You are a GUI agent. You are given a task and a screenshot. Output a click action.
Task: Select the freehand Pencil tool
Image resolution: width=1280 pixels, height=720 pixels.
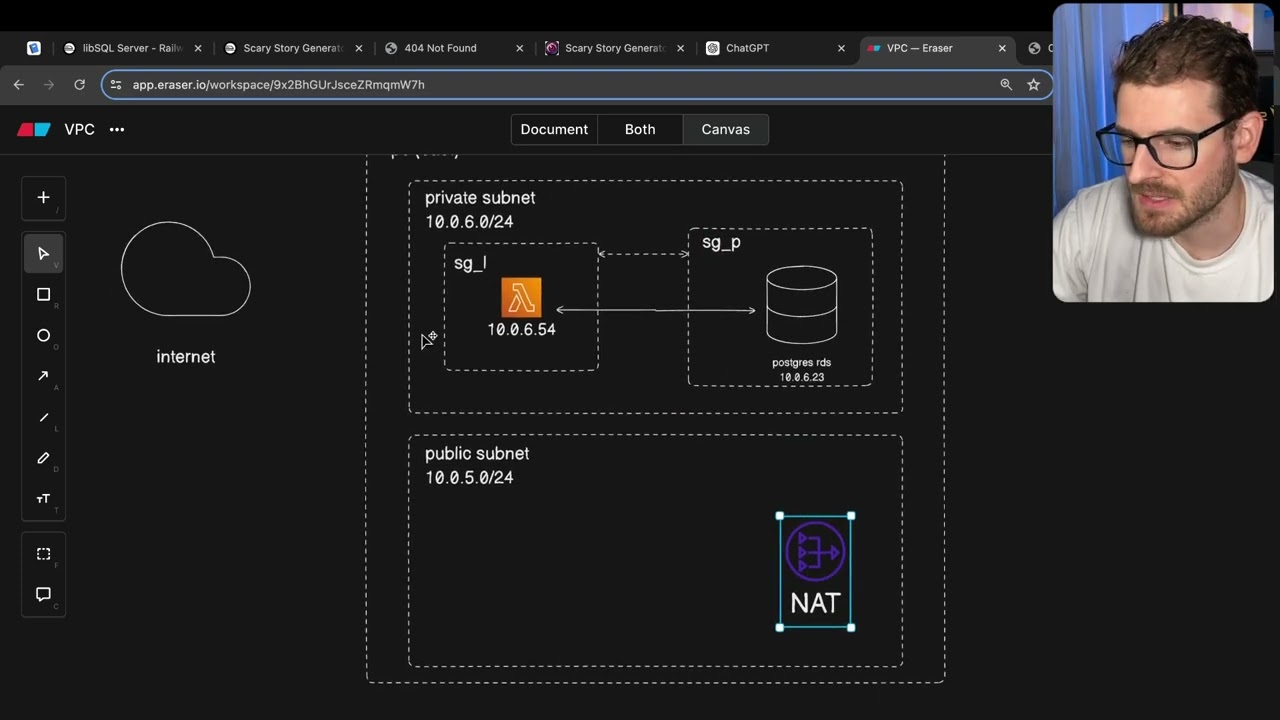pyautogui.click(x=43, y=458)
